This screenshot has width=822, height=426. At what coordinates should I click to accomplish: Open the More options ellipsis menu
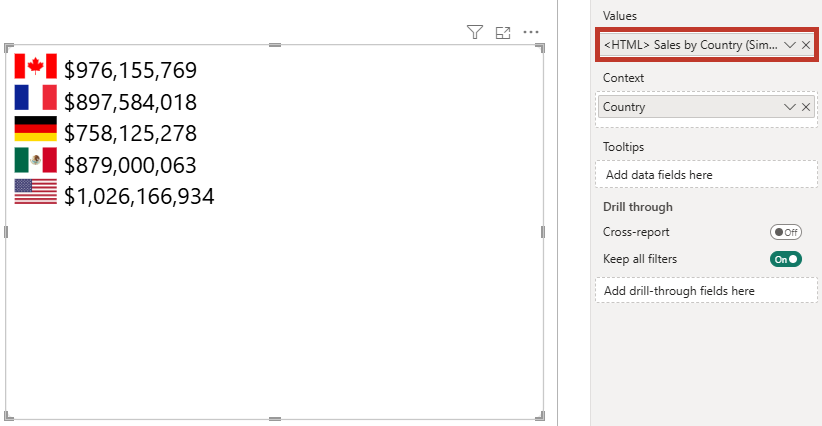(x=531, y=32)
